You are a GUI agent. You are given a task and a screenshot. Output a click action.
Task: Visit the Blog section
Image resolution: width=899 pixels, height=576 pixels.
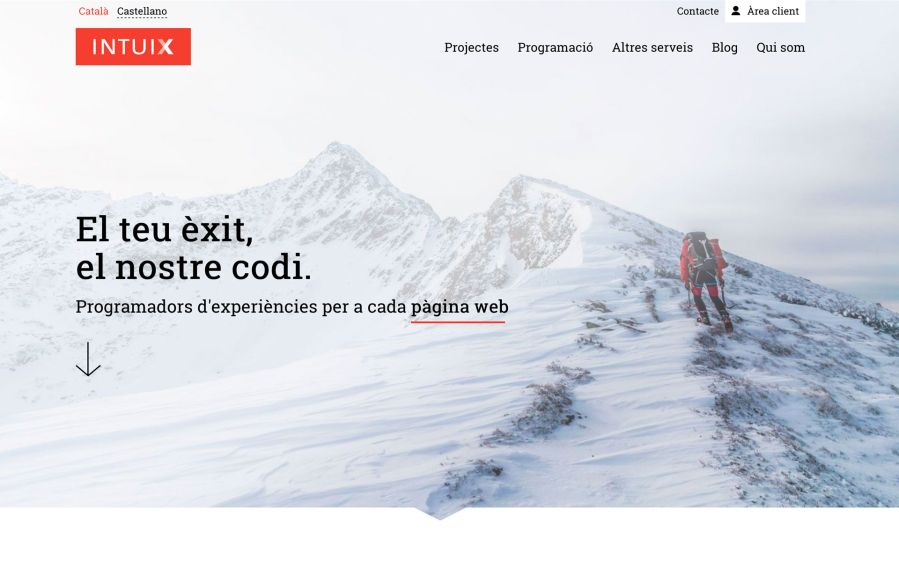(x=724, y=48)
